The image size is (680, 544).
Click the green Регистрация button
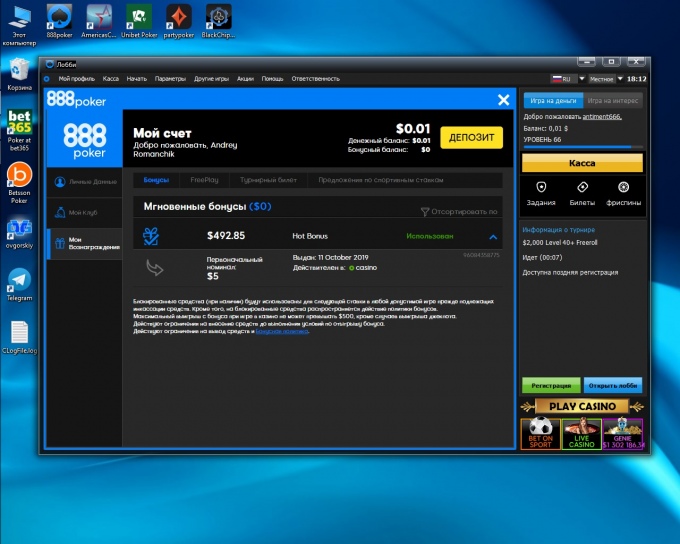pyautogui.click(x=551, y=385)
